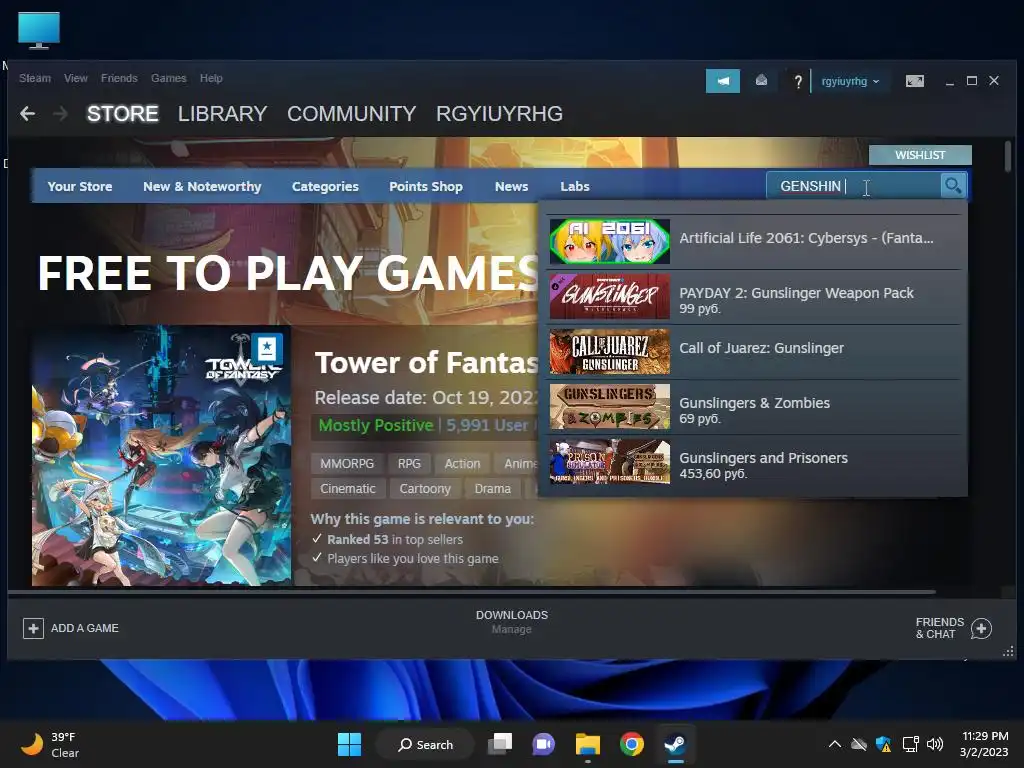Show hidden system tray icons
1024x768 pixels.
[x=835, y=744]
